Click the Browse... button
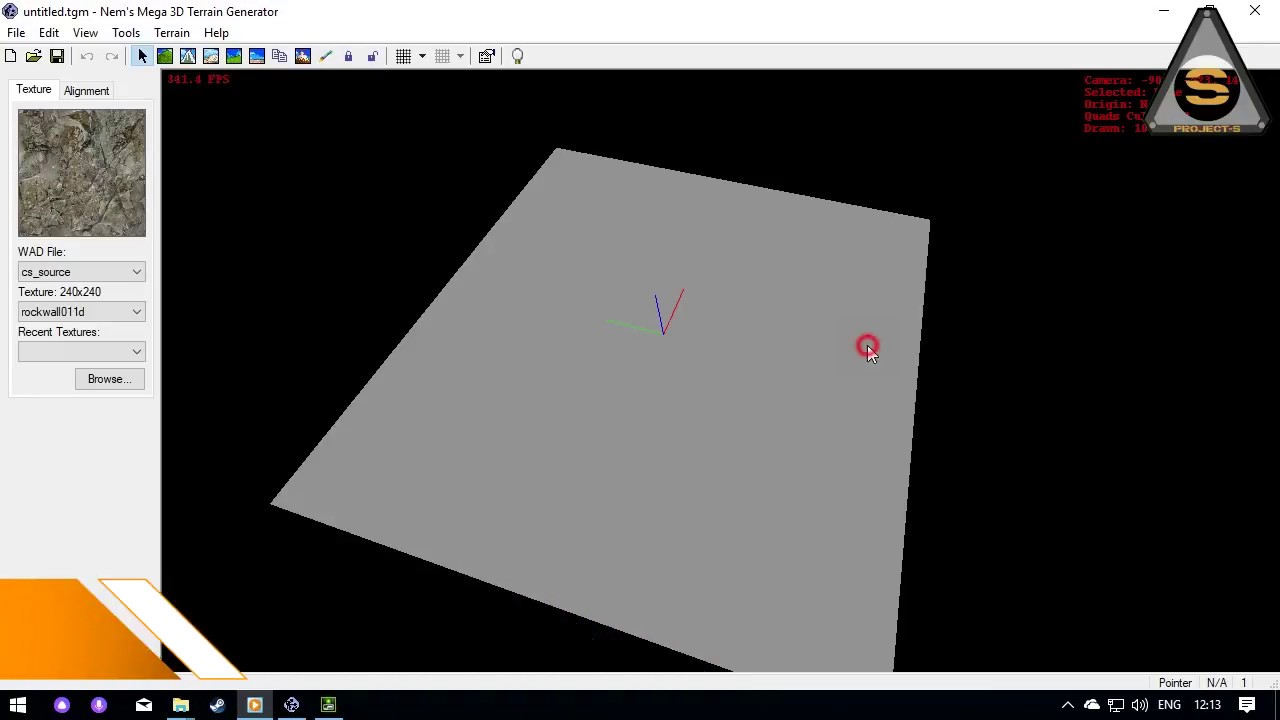1280x720 pixels. 109,379
